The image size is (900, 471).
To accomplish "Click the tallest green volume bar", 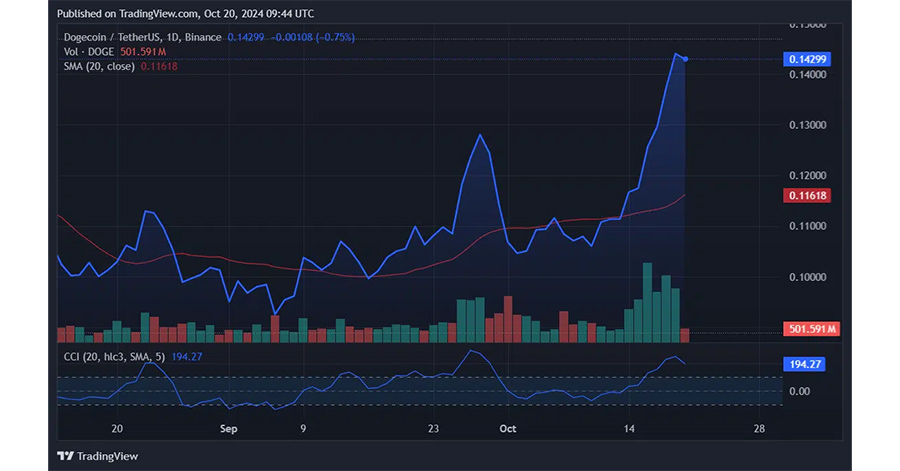I will (647, 302).
